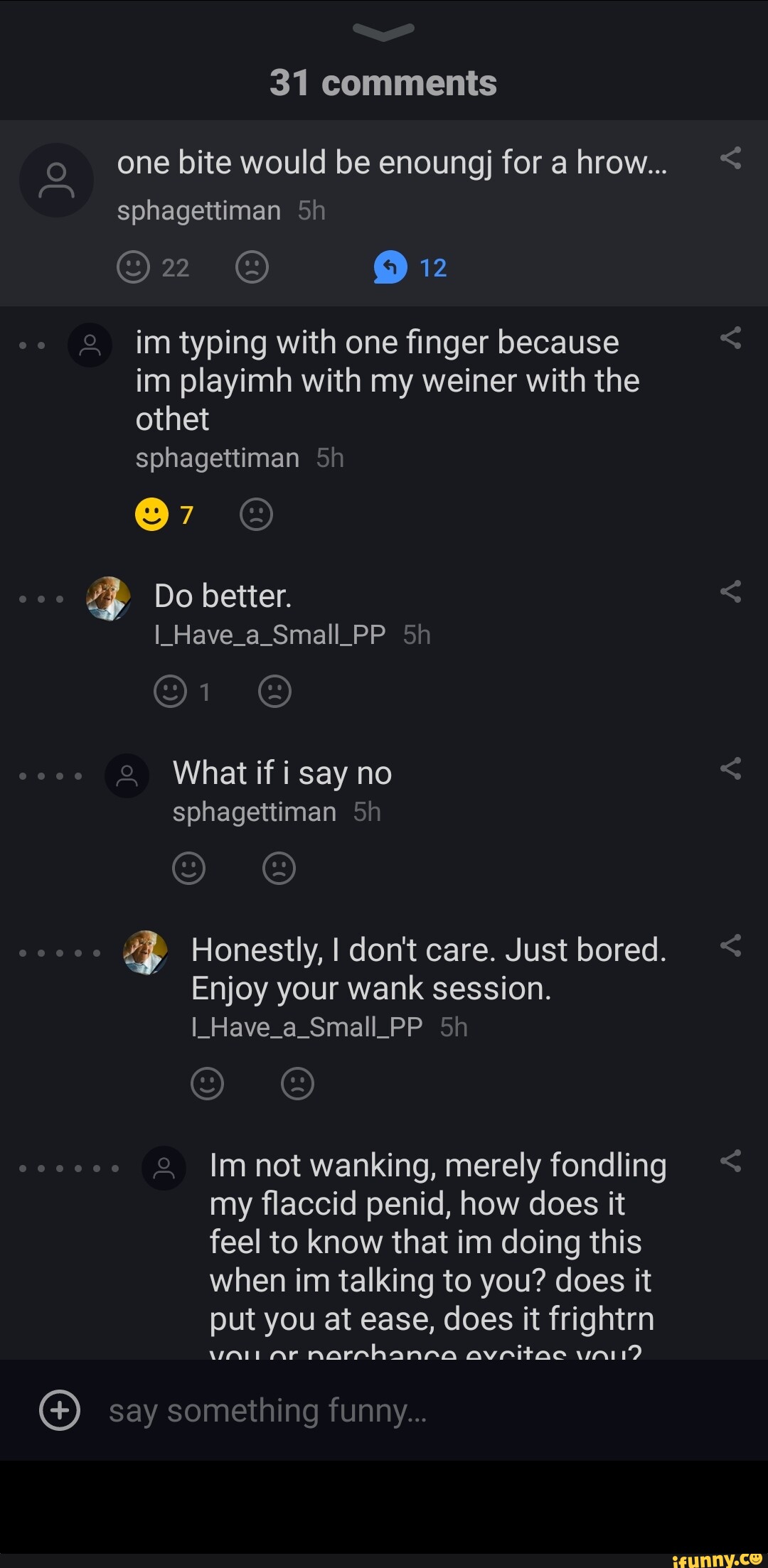Toggle smile on "What if i say no"
This screenshot has width=768, height=1568.
[188, 868]
